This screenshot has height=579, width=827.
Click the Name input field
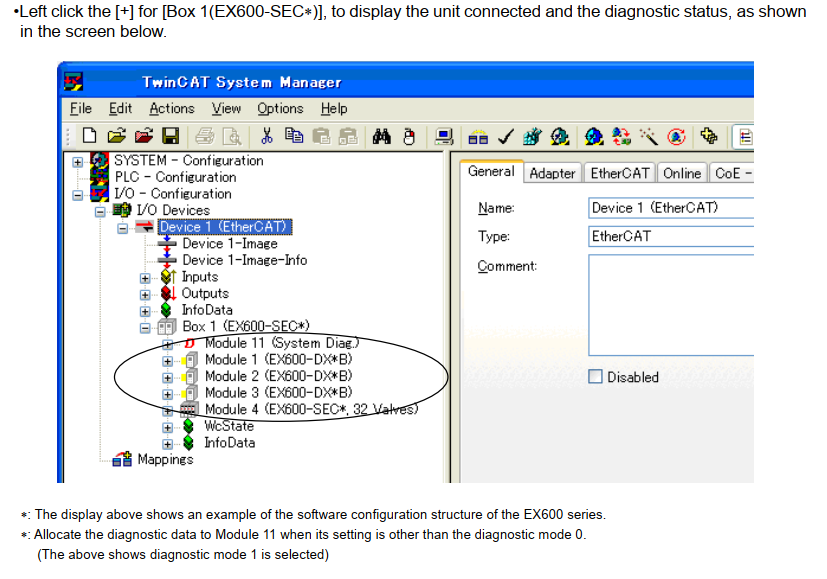(671, 208)
